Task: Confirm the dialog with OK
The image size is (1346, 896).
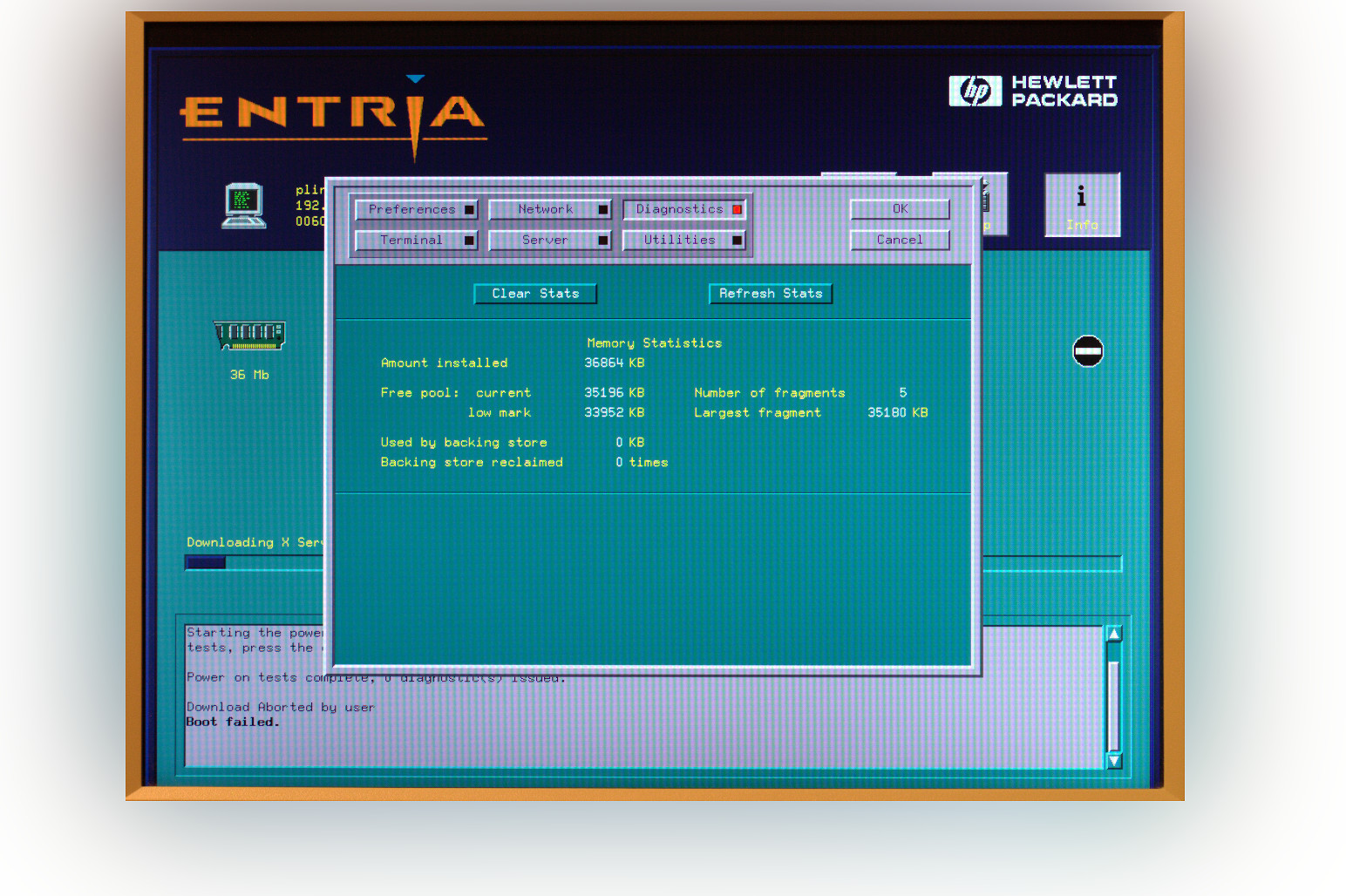Action: click(900, 209)
